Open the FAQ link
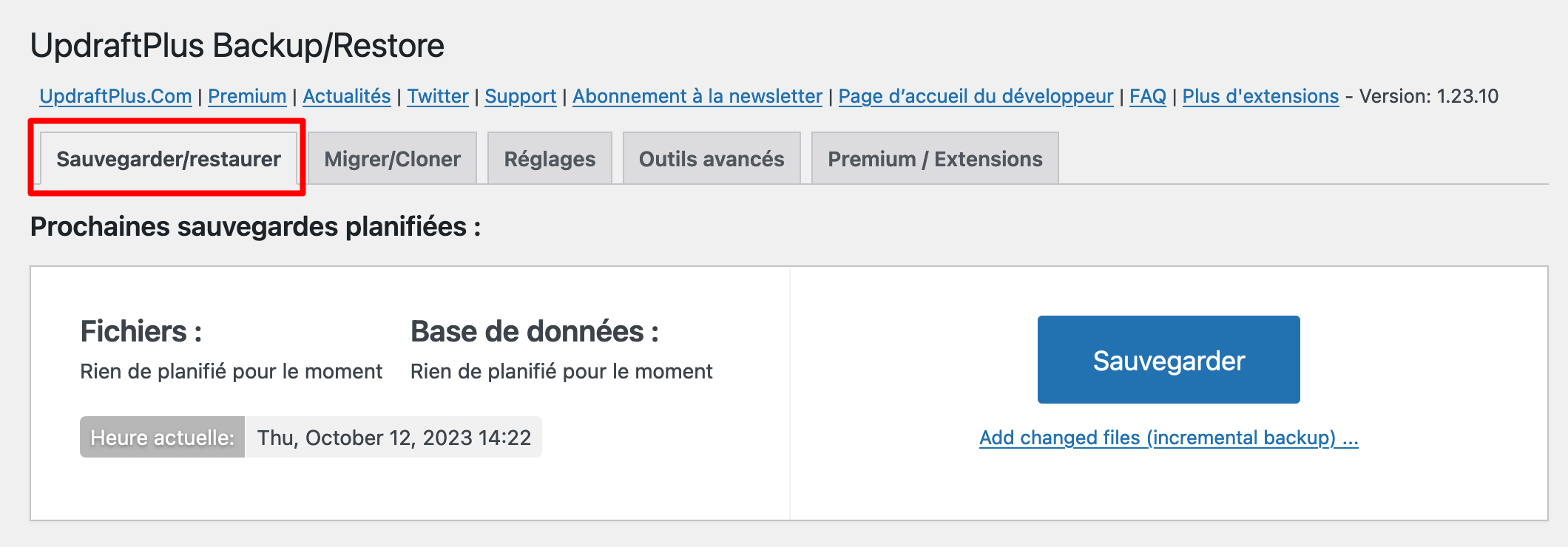 [x=1147, y=97]
